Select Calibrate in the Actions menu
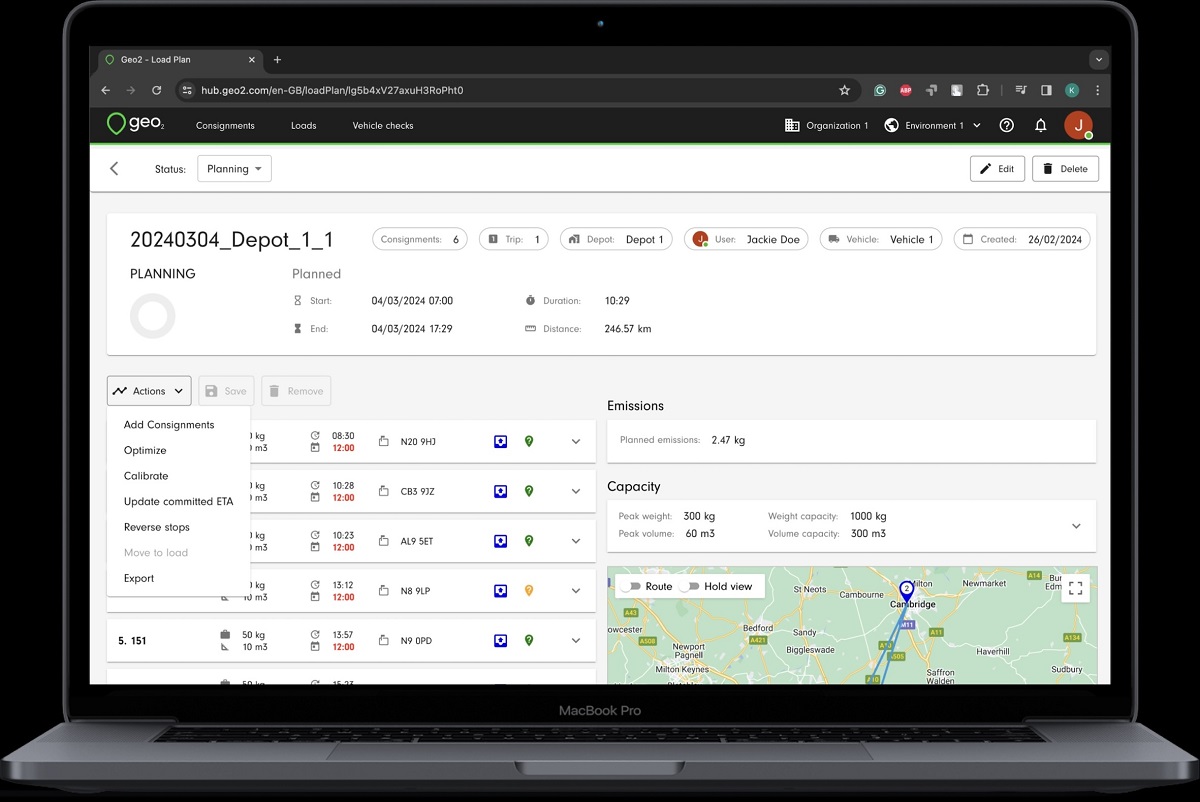Viewport: 1200px width, 802px height. coord(146,476)
